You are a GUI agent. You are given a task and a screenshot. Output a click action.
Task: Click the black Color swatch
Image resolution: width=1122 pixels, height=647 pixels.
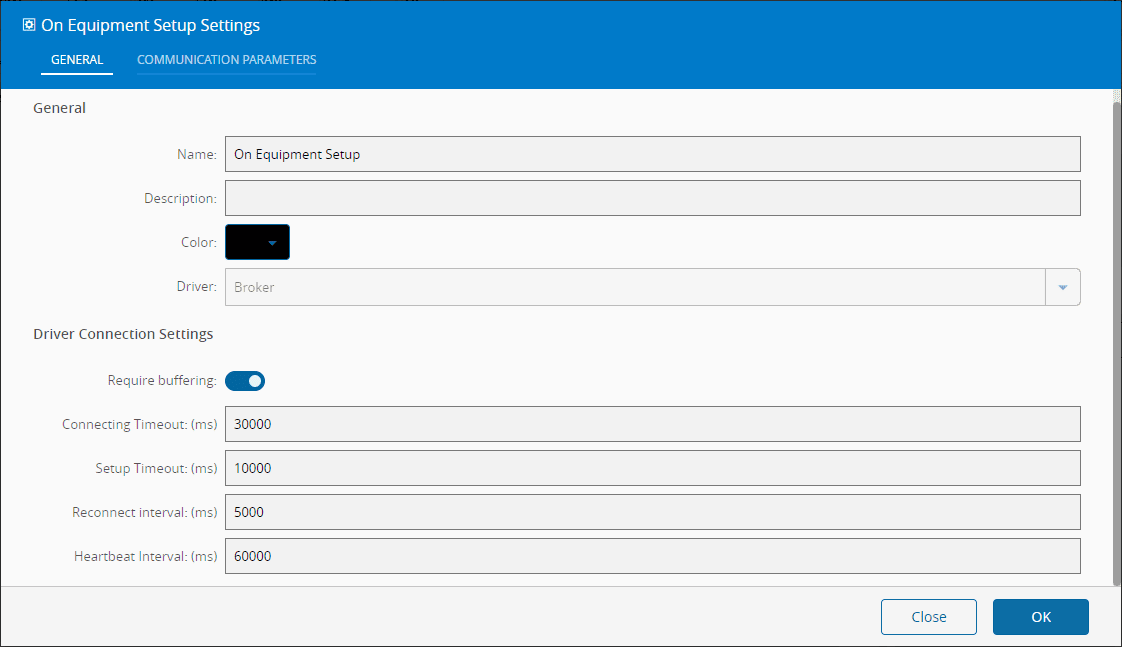(x=246, y=242)
